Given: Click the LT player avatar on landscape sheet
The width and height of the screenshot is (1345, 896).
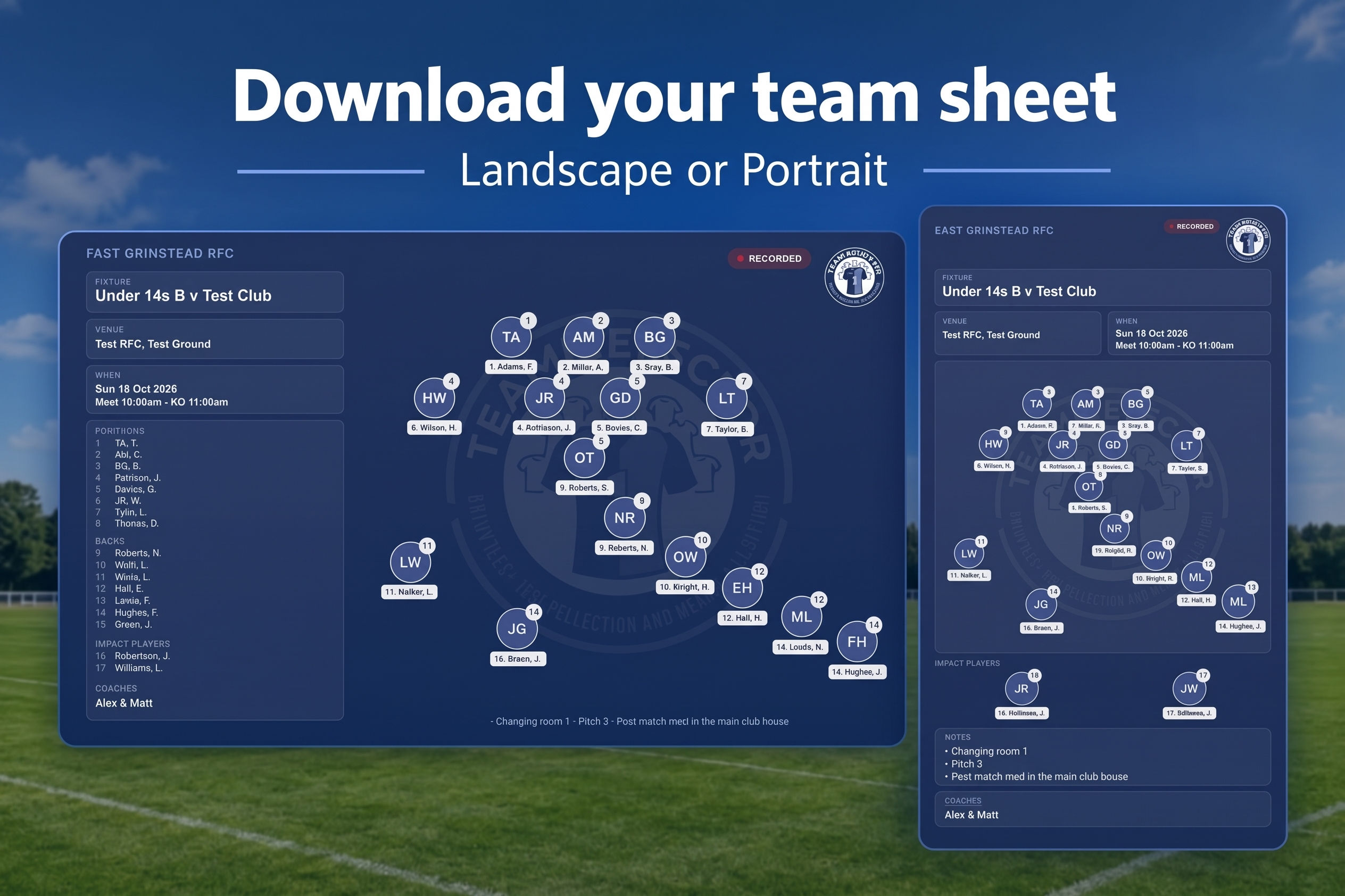Looking at the screenshot, I should point(727,399).
